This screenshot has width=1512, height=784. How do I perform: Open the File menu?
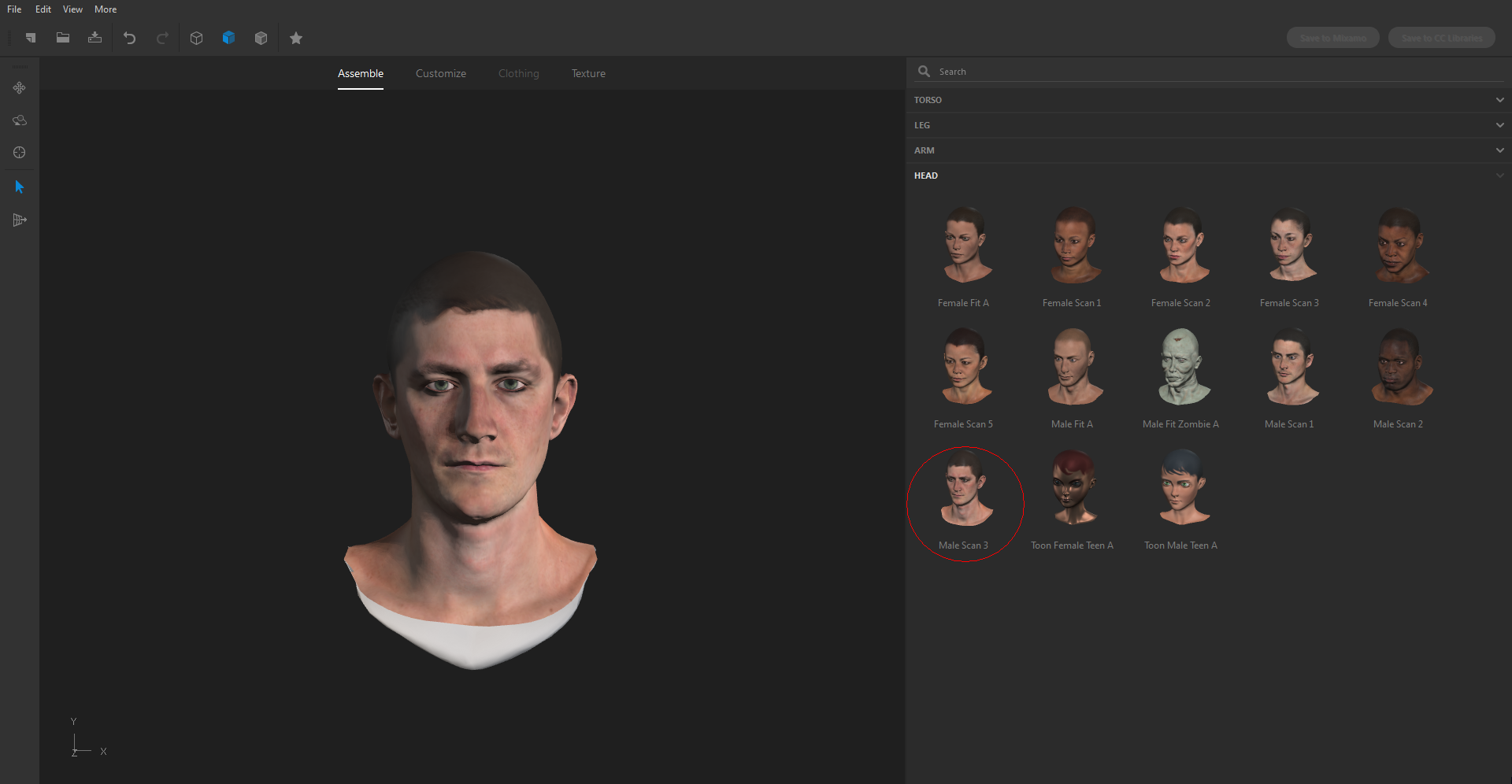pos(13,9)
